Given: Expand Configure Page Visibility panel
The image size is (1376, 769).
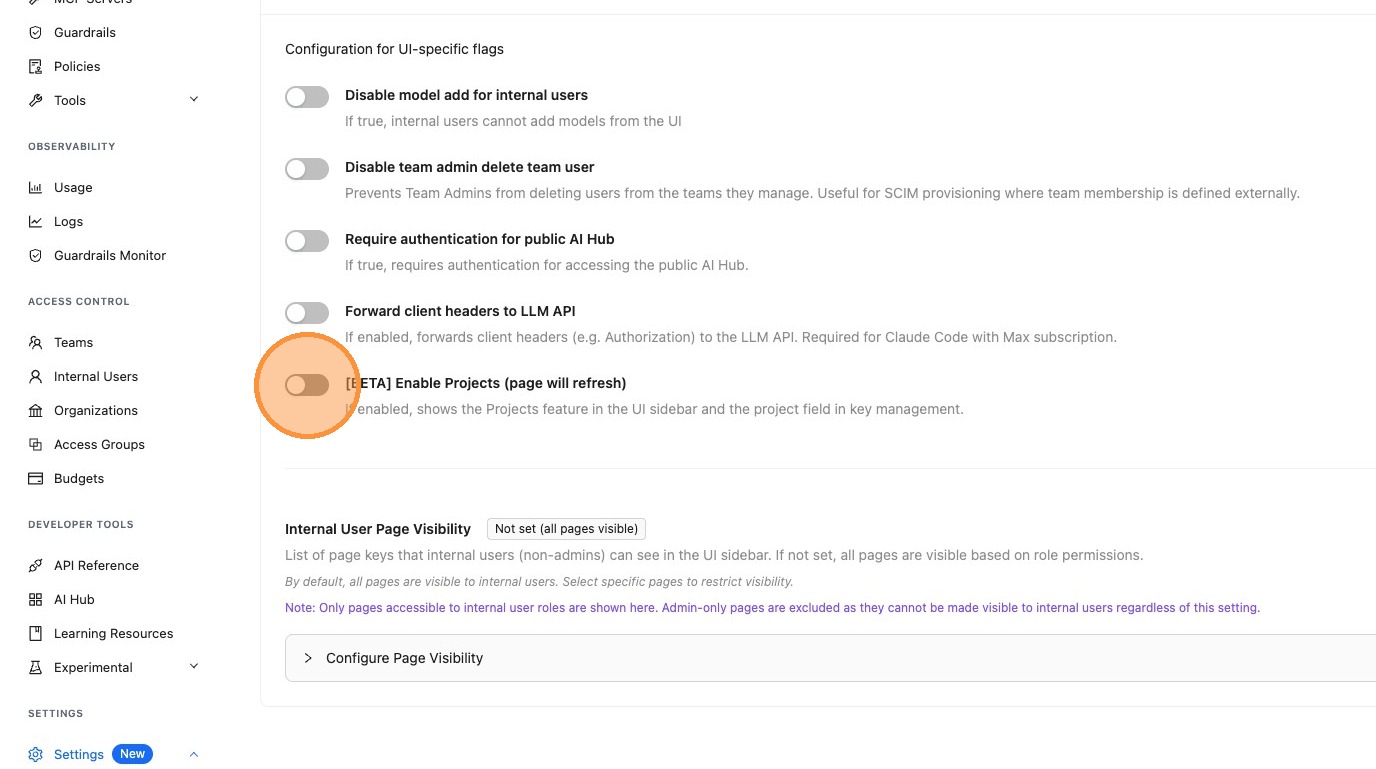Looking at the screenshot, I should (308, 658).
